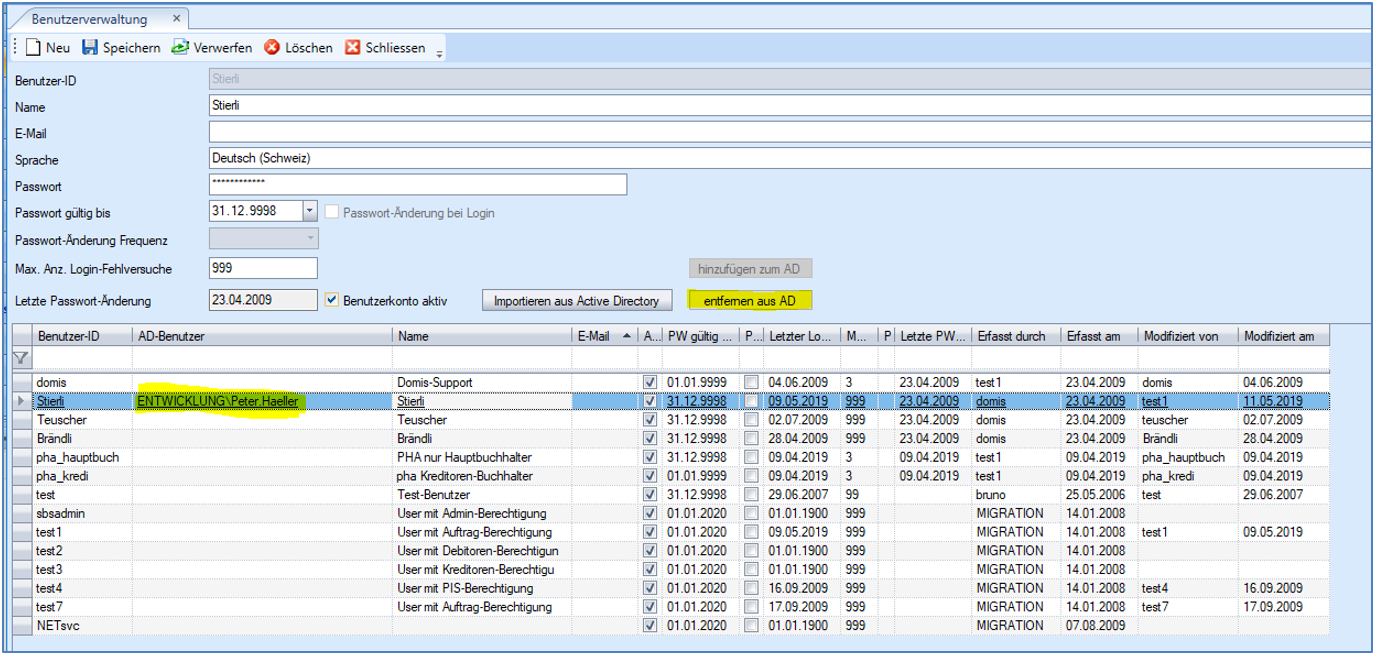This screenshot has width=1374, height=654.
Task: Click the Neu (new document) icon
Action: point(33,48)
